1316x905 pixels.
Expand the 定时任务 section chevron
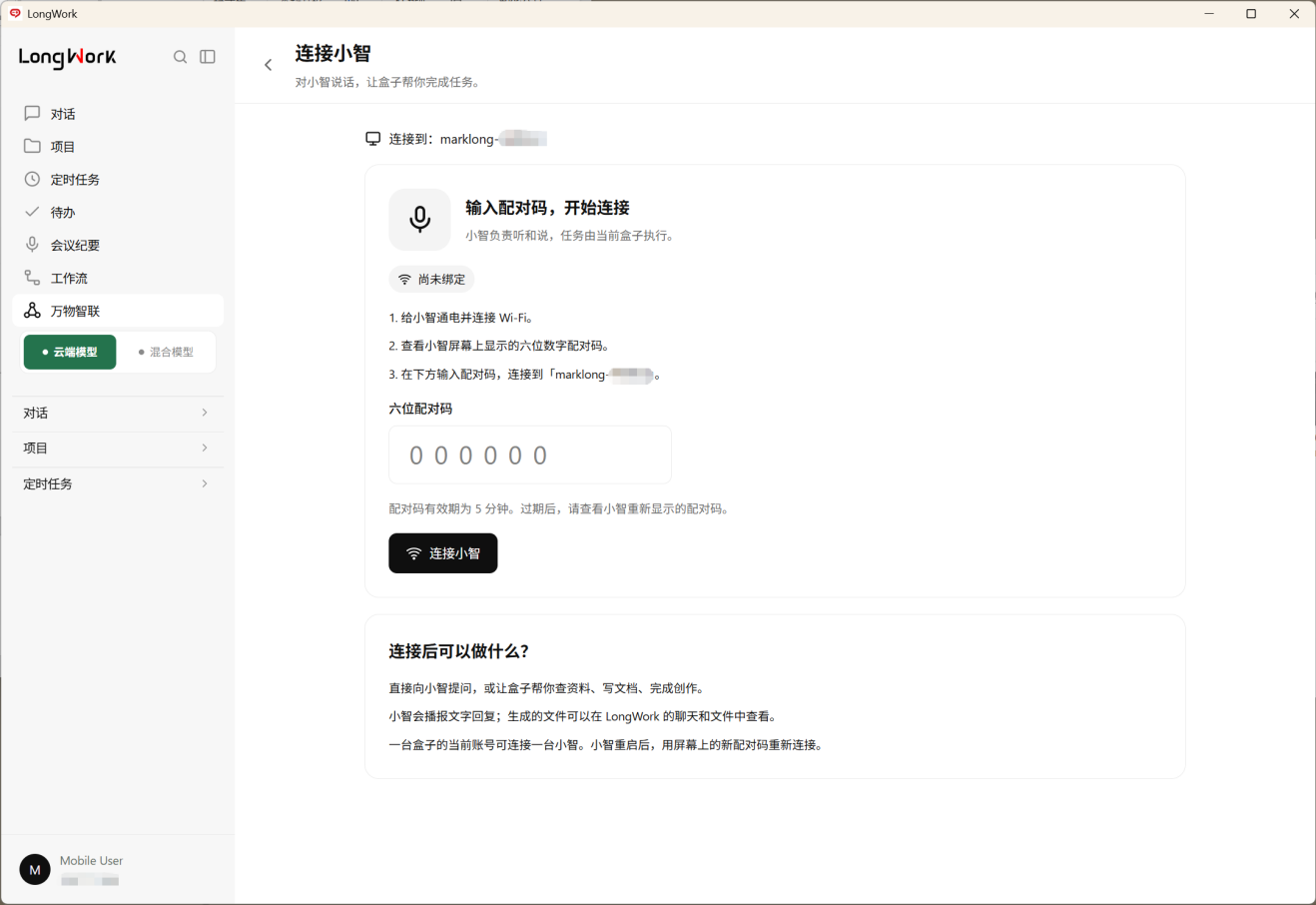pyautogui.click(x=205, y=483)
